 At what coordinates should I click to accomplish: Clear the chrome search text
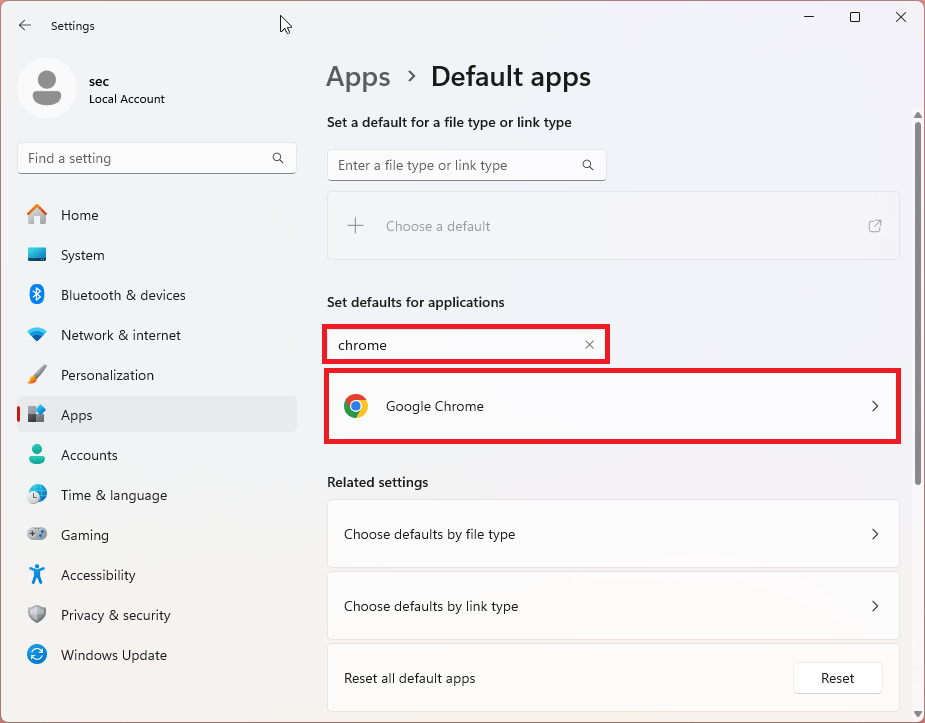click(x=589, y=344)
